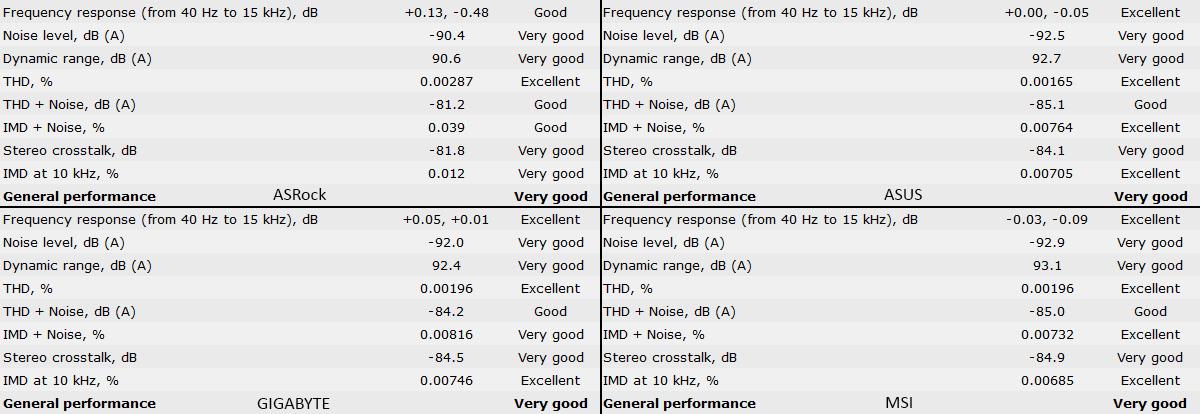Select MSI dynamic range value 93.1
The height and width of the screenshot is (414, 1200).
click(x=1046, y=266)
